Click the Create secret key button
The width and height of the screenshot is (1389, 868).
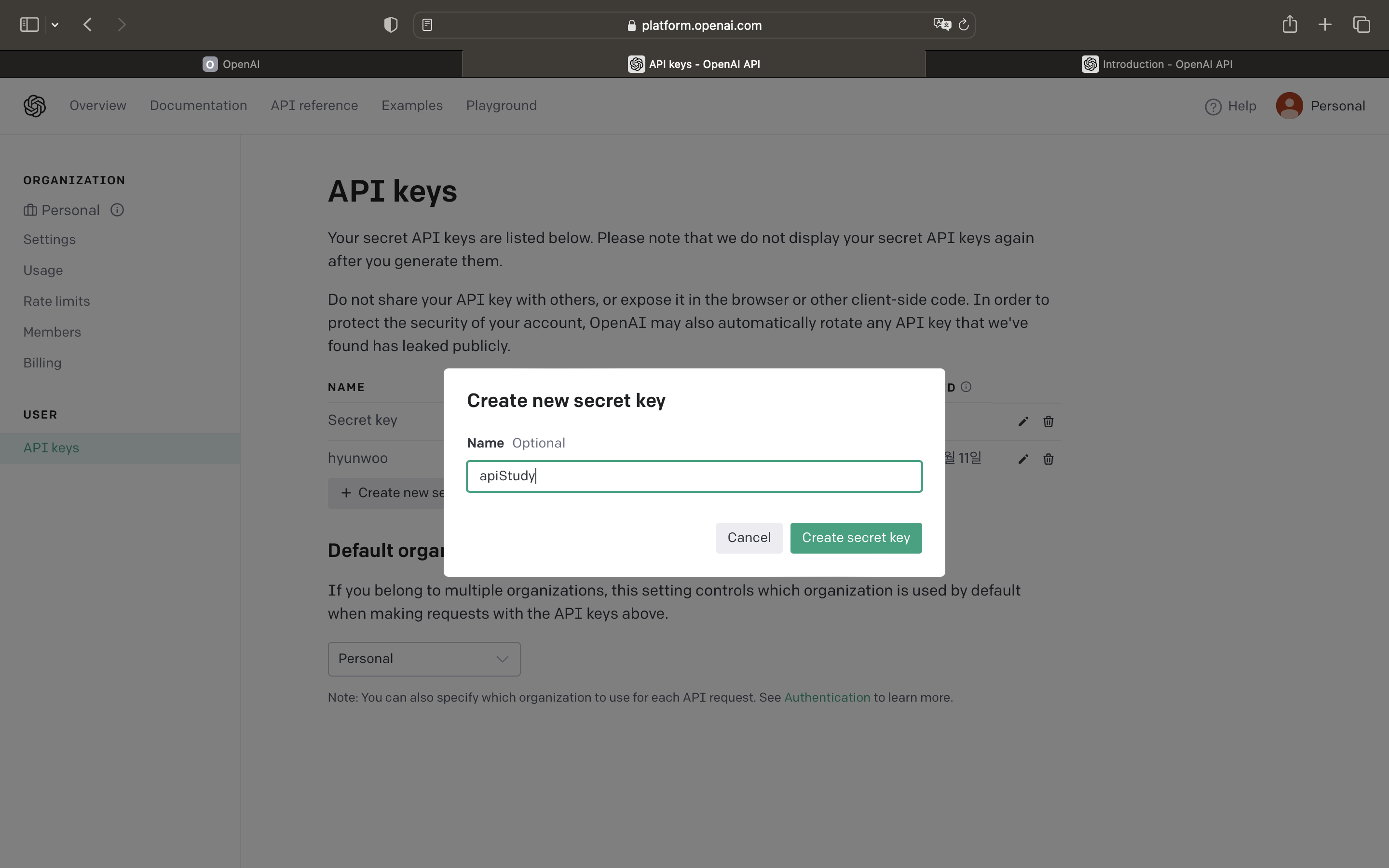(856, 538)
